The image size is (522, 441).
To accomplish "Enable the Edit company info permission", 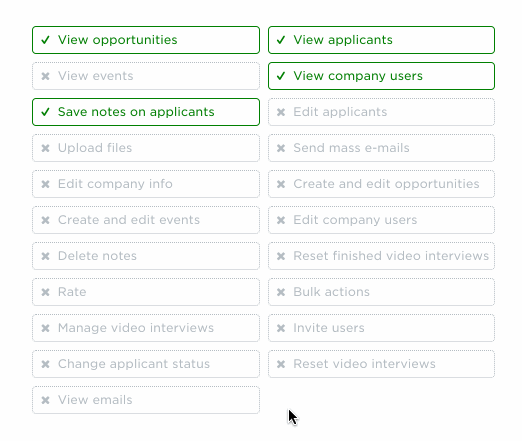I will coord(146,184).
